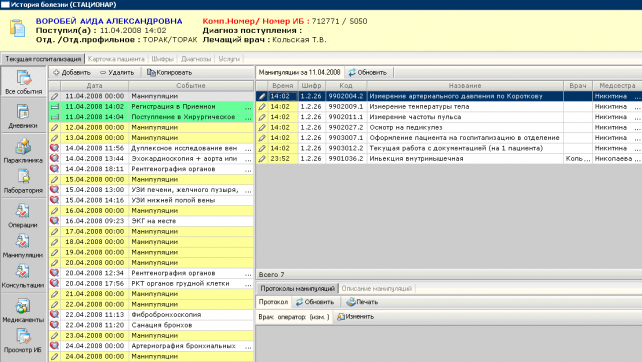Click Обновить next to Манипуляции за 11.04.2008
This screenshot has width=642, height=362.
click(368, 72)
